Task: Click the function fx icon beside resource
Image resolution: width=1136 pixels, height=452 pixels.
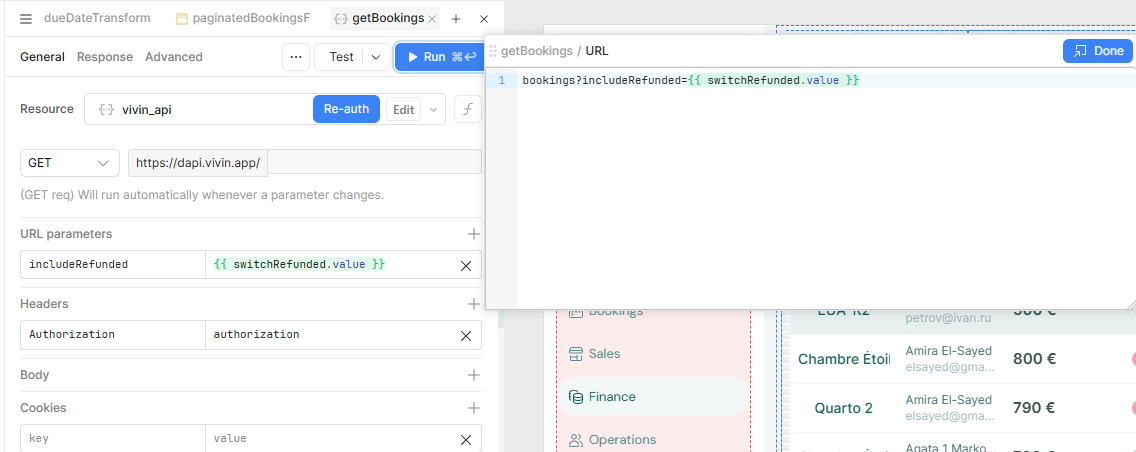Action: [x=467, y=109]
